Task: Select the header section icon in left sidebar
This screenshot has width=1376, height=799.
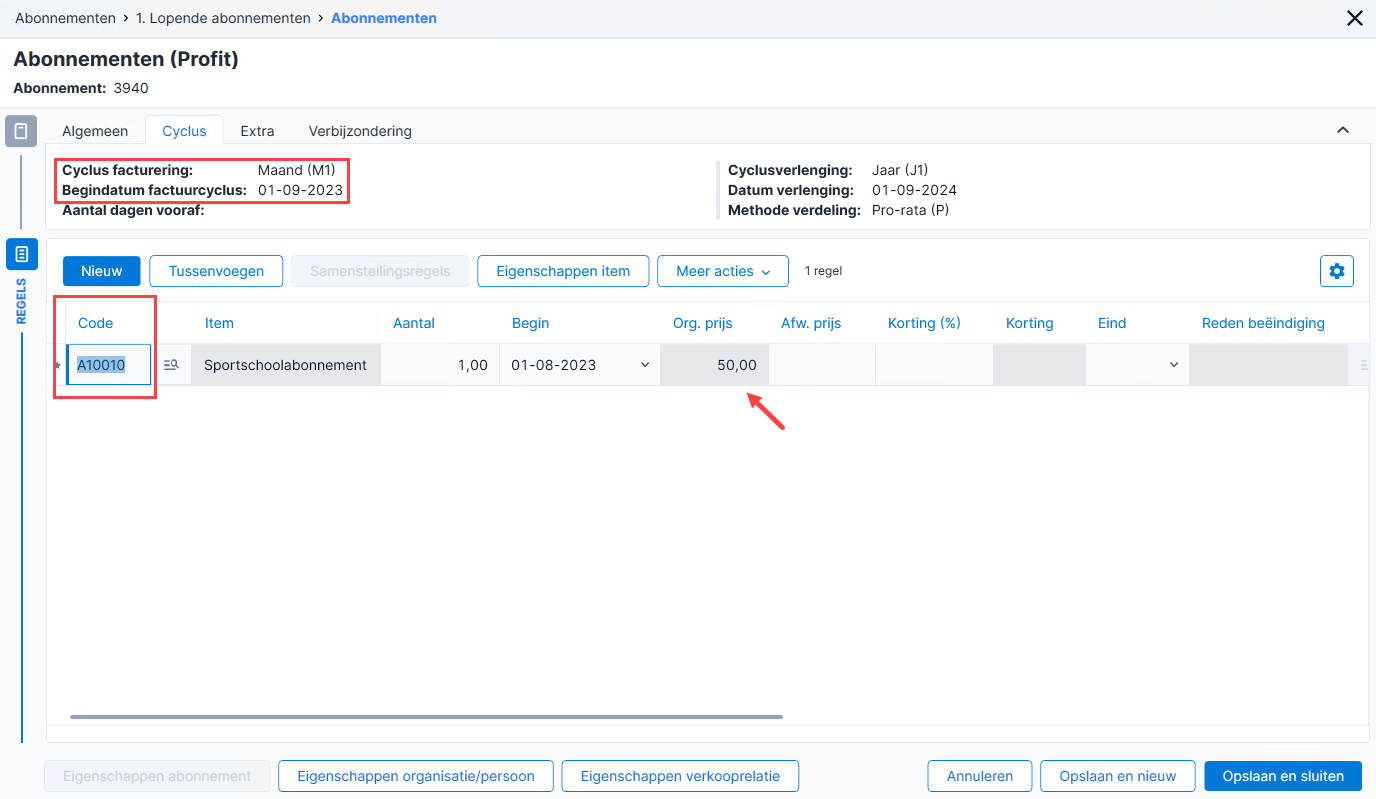Action: click(21, 131)
